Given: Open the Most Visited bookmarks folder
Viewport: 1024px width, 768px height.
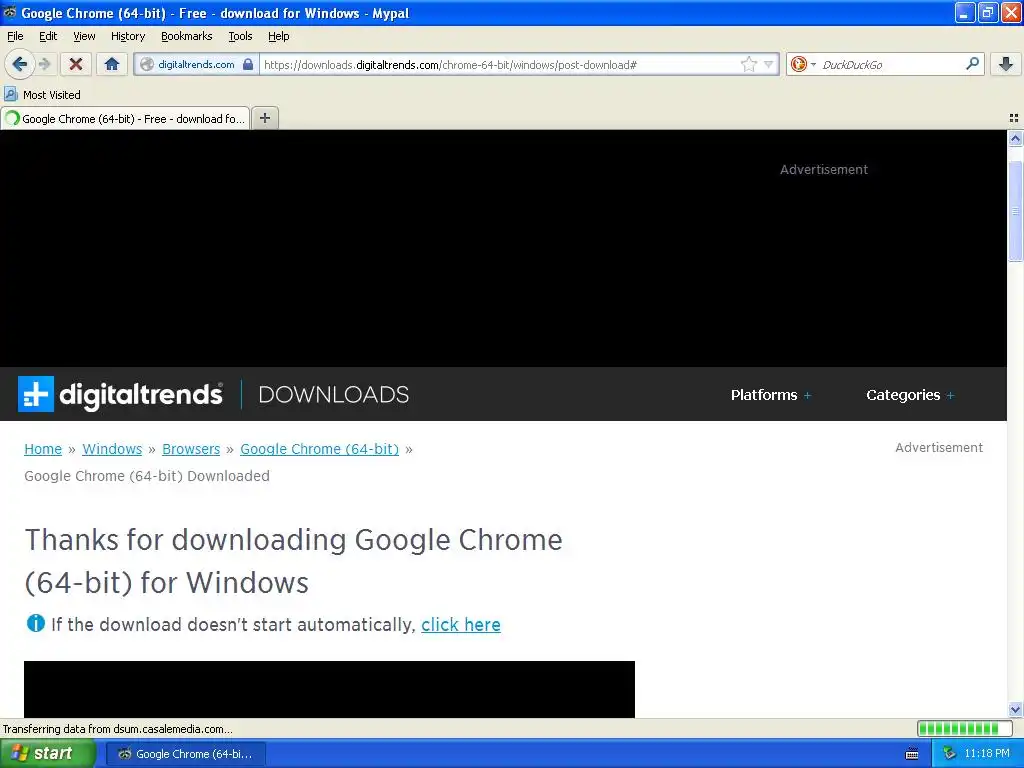Looking at the screenshot, I should pos(42,95).
